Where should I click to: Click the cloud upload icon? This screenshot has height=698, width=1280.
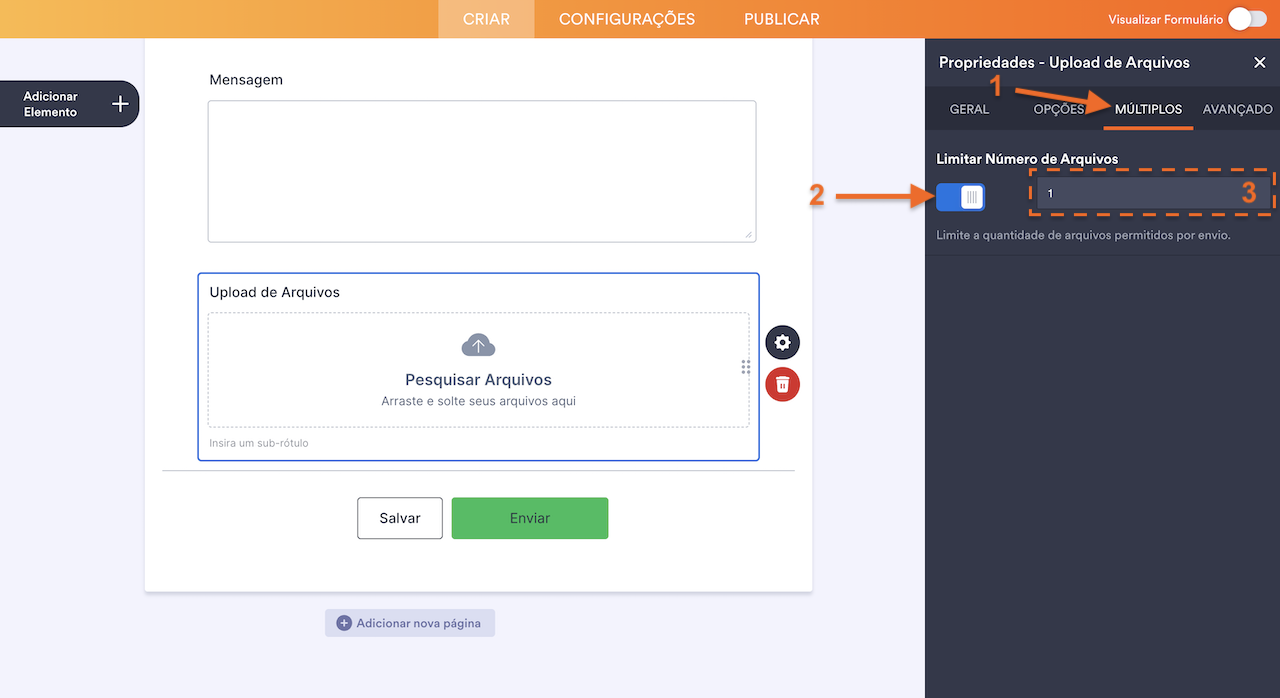[x=478, y=346]
